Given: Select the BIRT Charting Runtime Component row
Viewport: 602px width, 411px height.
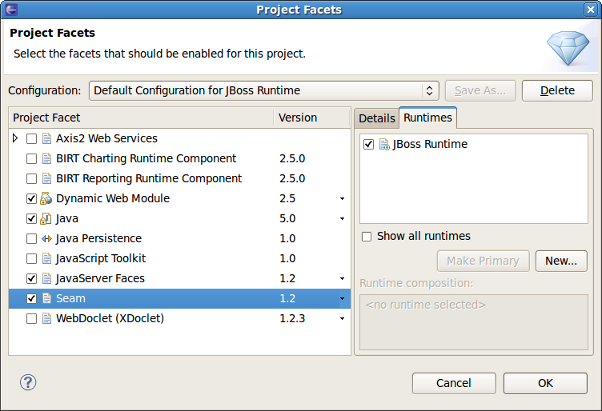Looking at the screenshot, I should click(146, 159).
